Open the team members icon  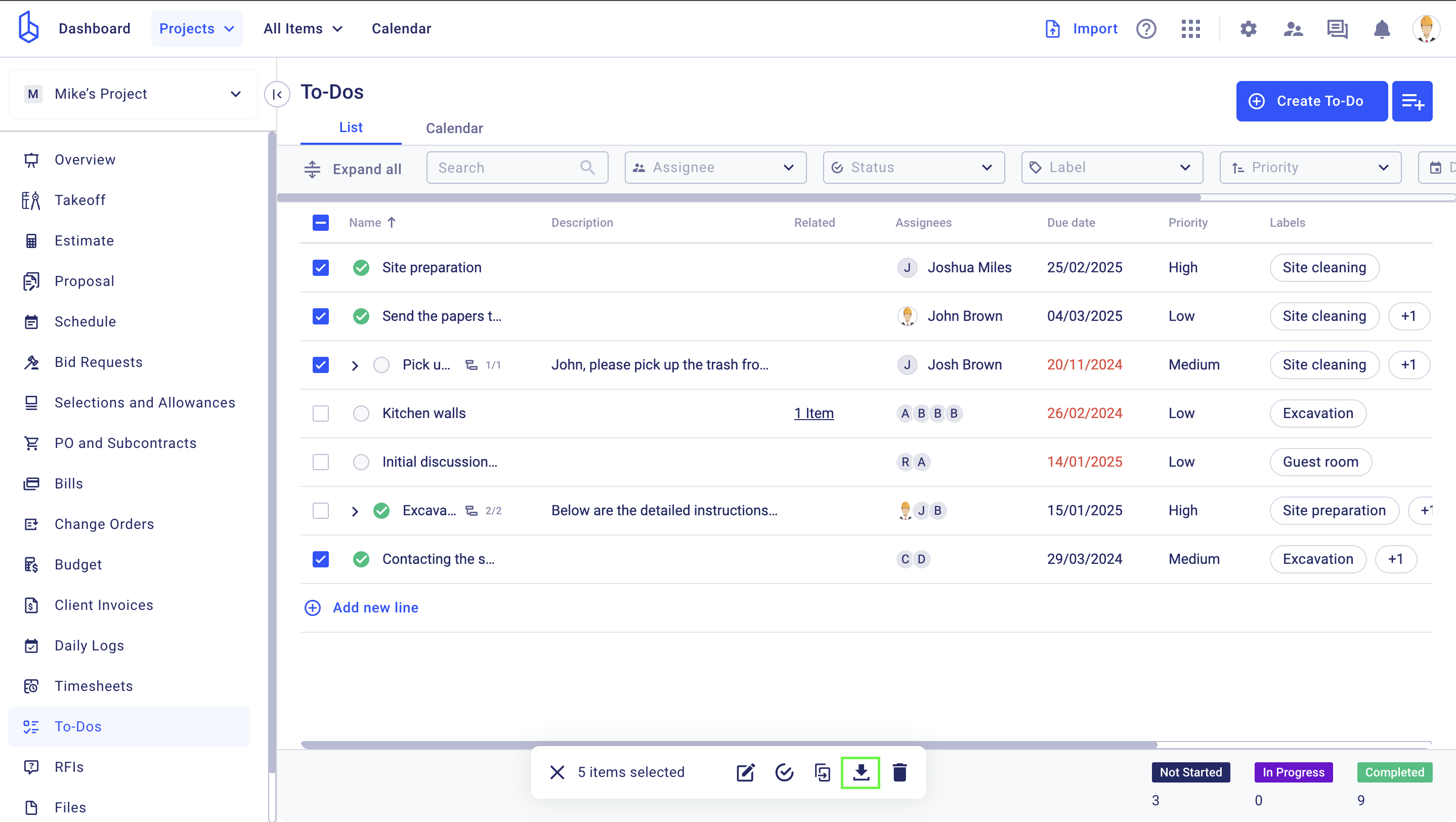coord(1293,28)
